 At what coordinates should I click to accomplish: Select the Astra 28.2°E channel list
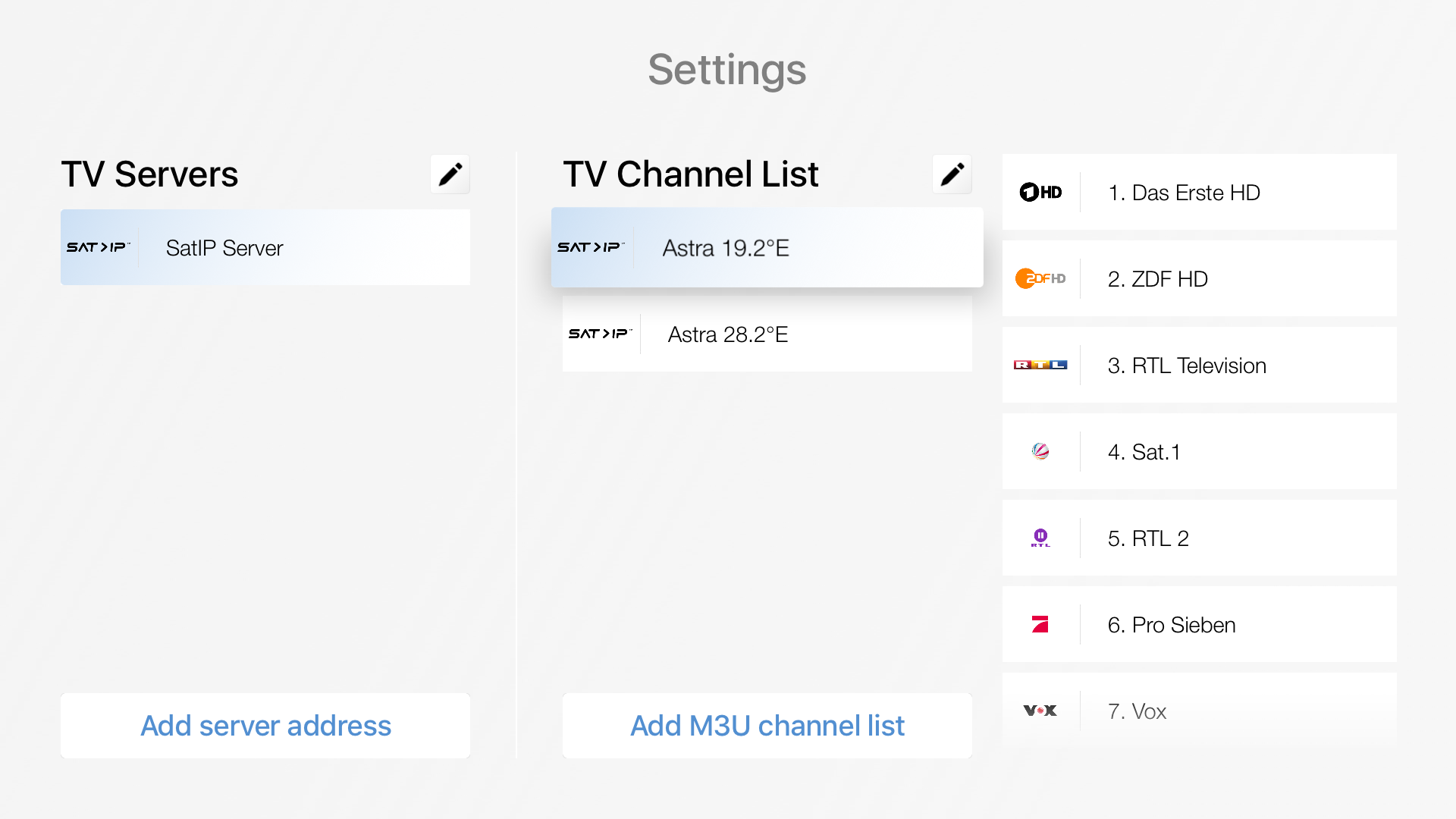click(767, 334)
